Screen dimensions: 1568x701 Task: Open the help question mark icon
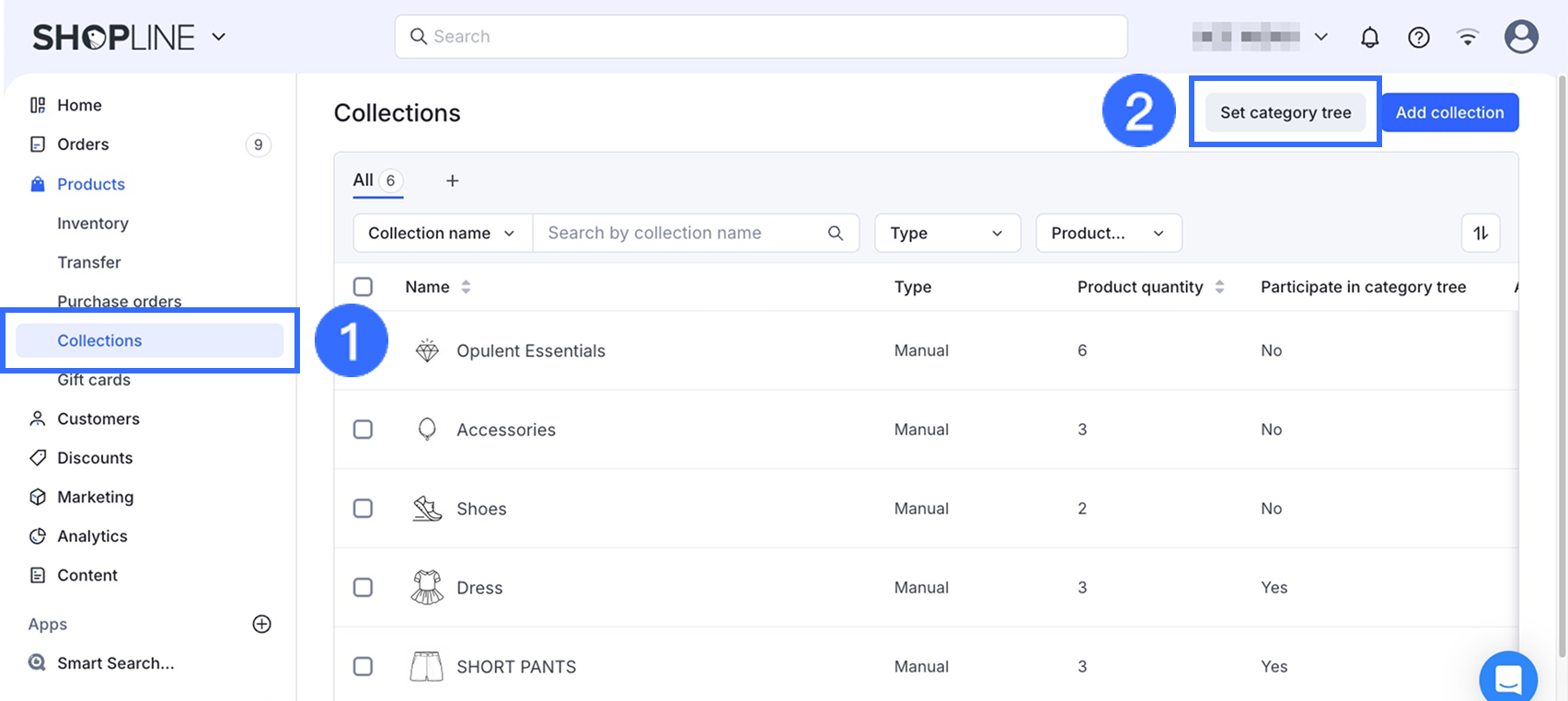point(1418,37)
